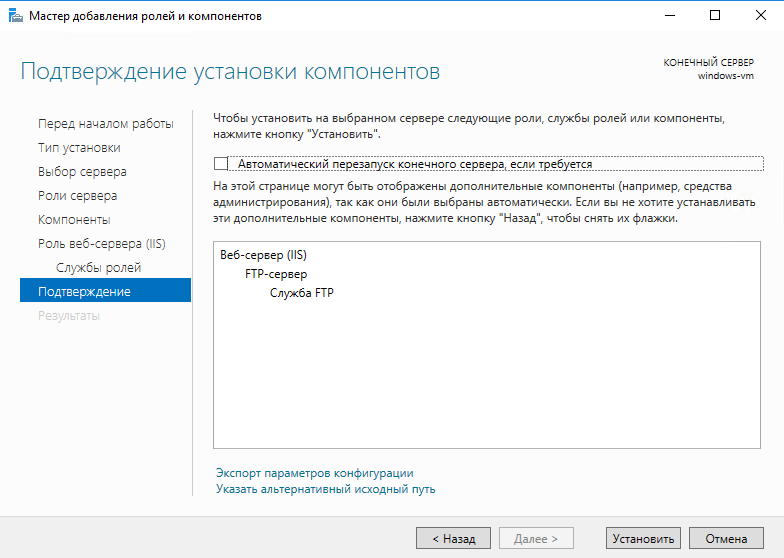Select 'FTP-сервер' row in the list
Image resolution: width=784 pixels, height=558 pixels.
point(276,274)
